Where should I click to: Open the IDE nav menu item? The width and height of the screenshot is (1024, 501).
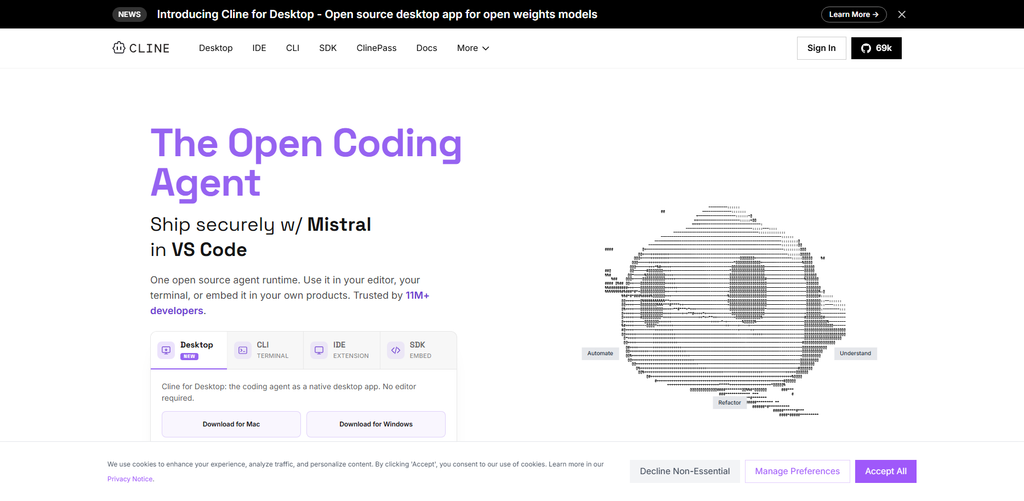(x=259, y=48)
